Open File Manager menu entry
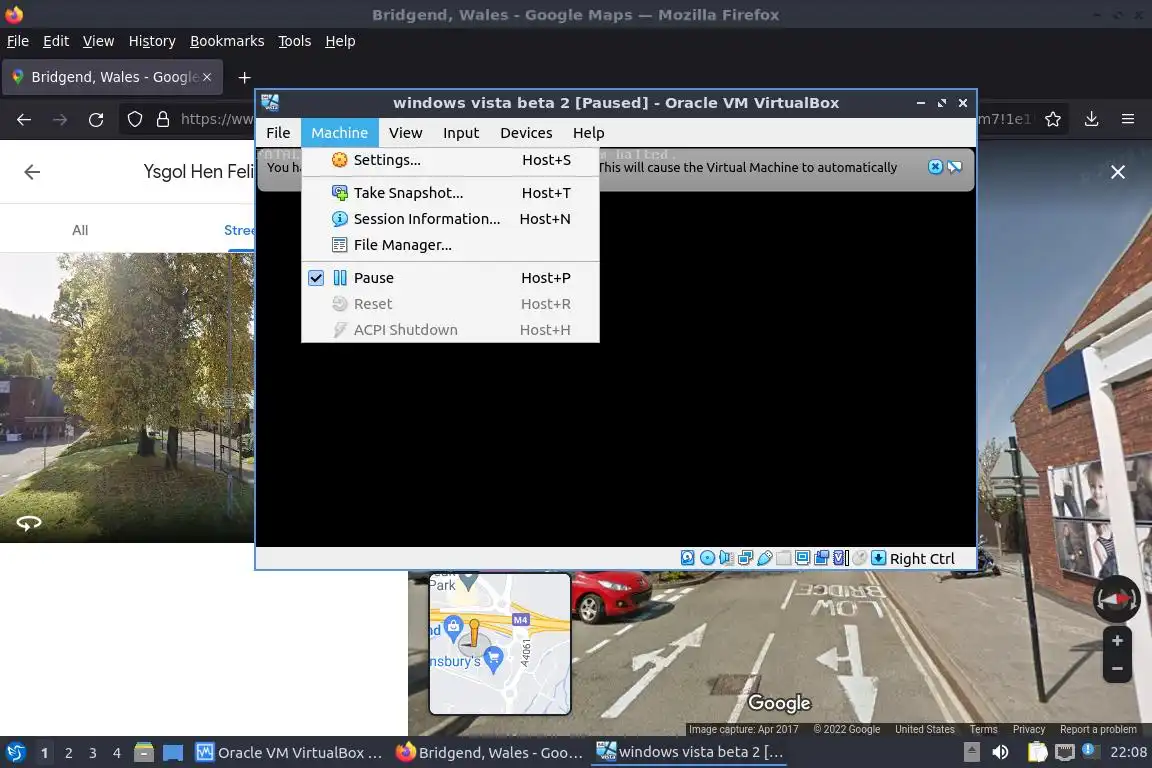 [450, 245]
